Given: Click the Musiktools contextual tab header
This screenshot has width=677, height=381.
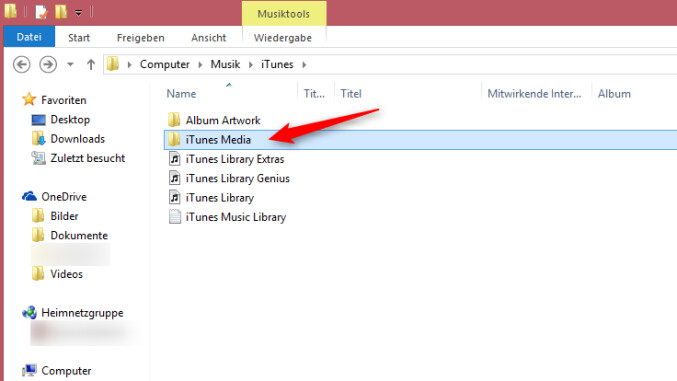Looking at the screenshot, I should 284,13.
